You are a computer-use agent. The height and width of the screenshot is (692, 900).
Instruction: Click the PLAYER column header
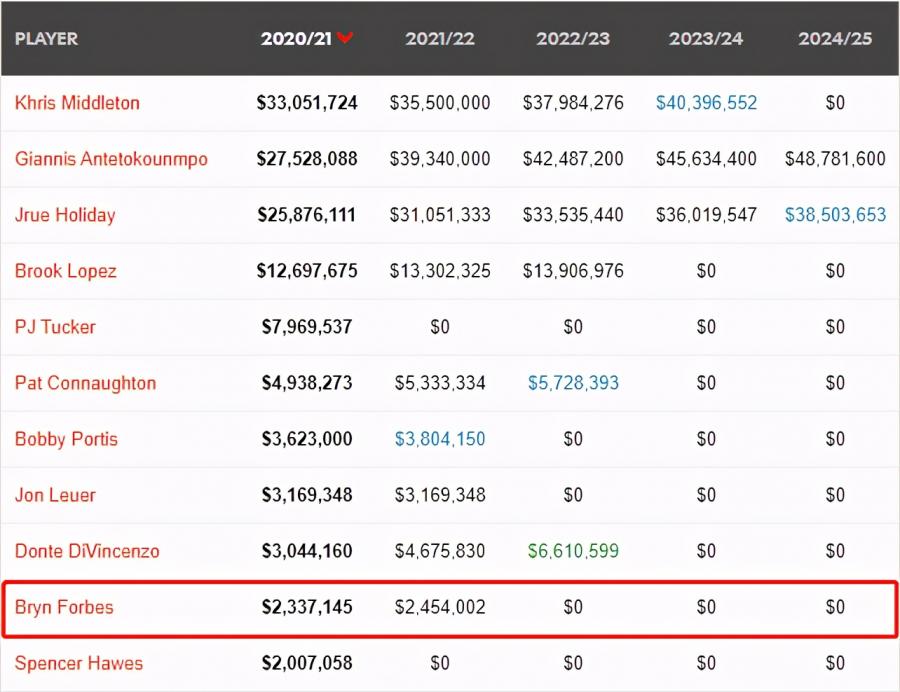click(x=46, y=39)
